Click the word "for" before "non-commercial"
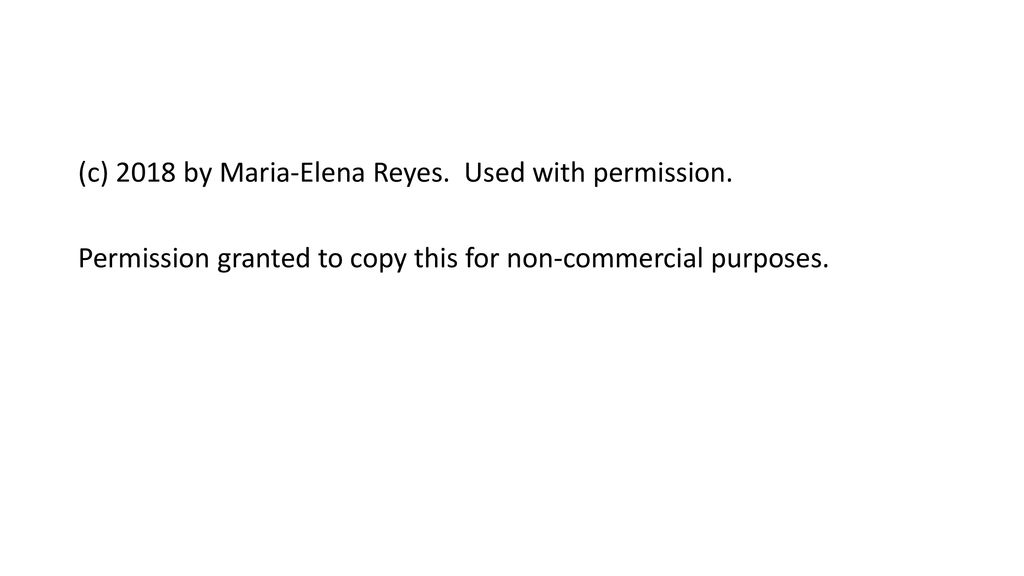 coord(482,259)
